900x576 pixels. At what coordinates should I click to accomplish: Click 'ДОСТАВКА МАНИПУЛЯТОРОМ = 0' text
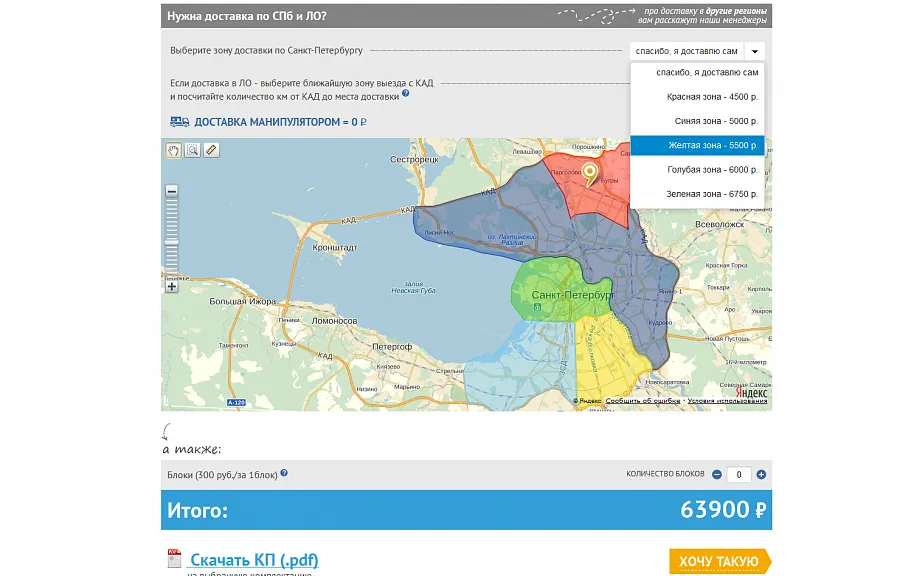281,122
